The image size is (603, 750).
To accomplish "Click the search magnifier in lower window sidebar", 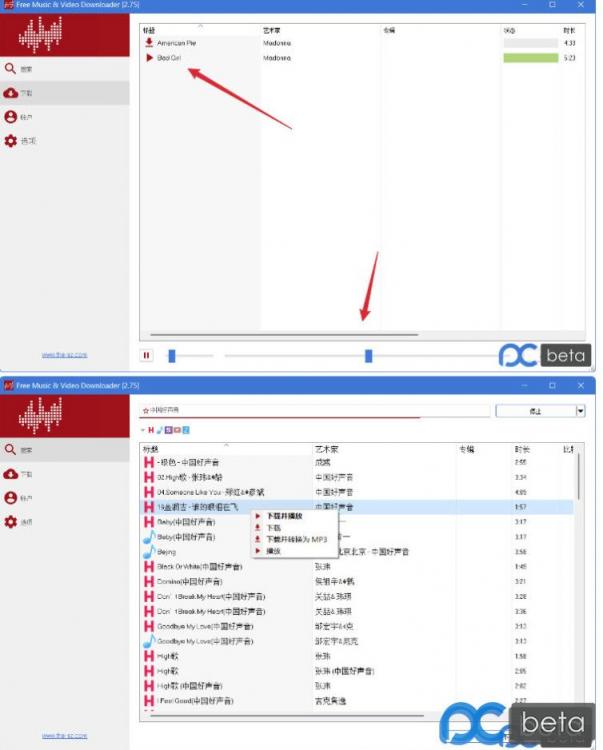I will pos(12,450).
